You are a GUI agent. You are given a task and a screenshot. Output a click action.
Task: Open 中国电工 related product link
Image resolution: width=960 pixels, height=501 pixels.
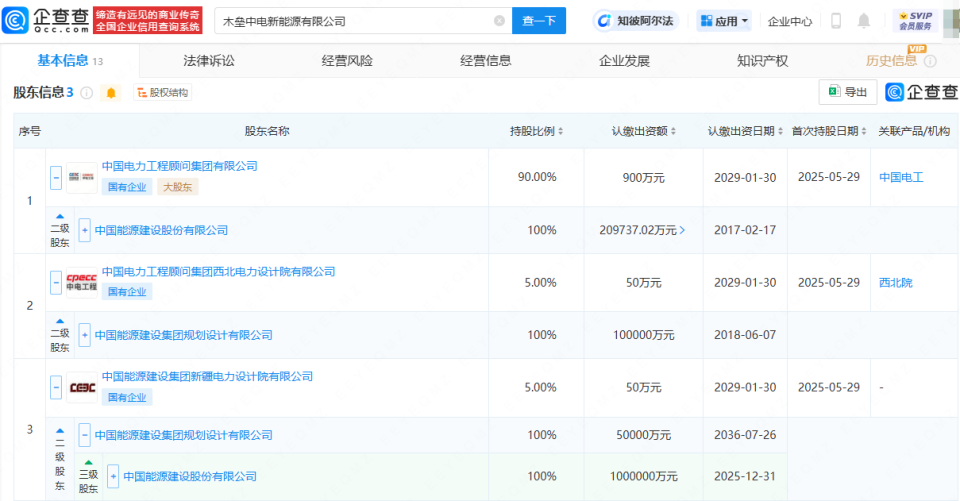pyautogui.click(x=901, y=178)
